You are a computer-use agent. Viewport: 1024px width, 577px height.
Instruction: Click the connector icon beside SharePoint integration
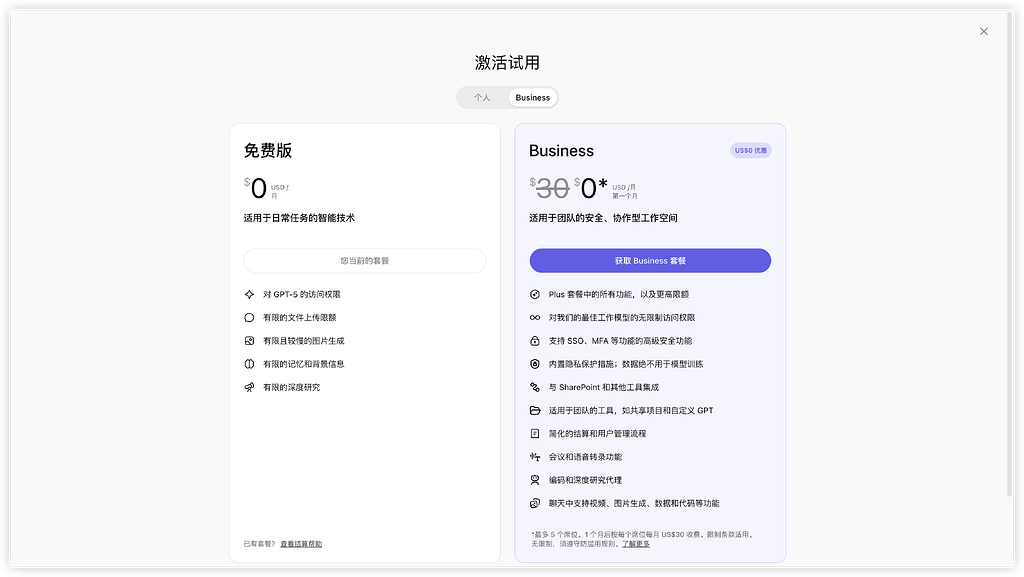[535, 388]
